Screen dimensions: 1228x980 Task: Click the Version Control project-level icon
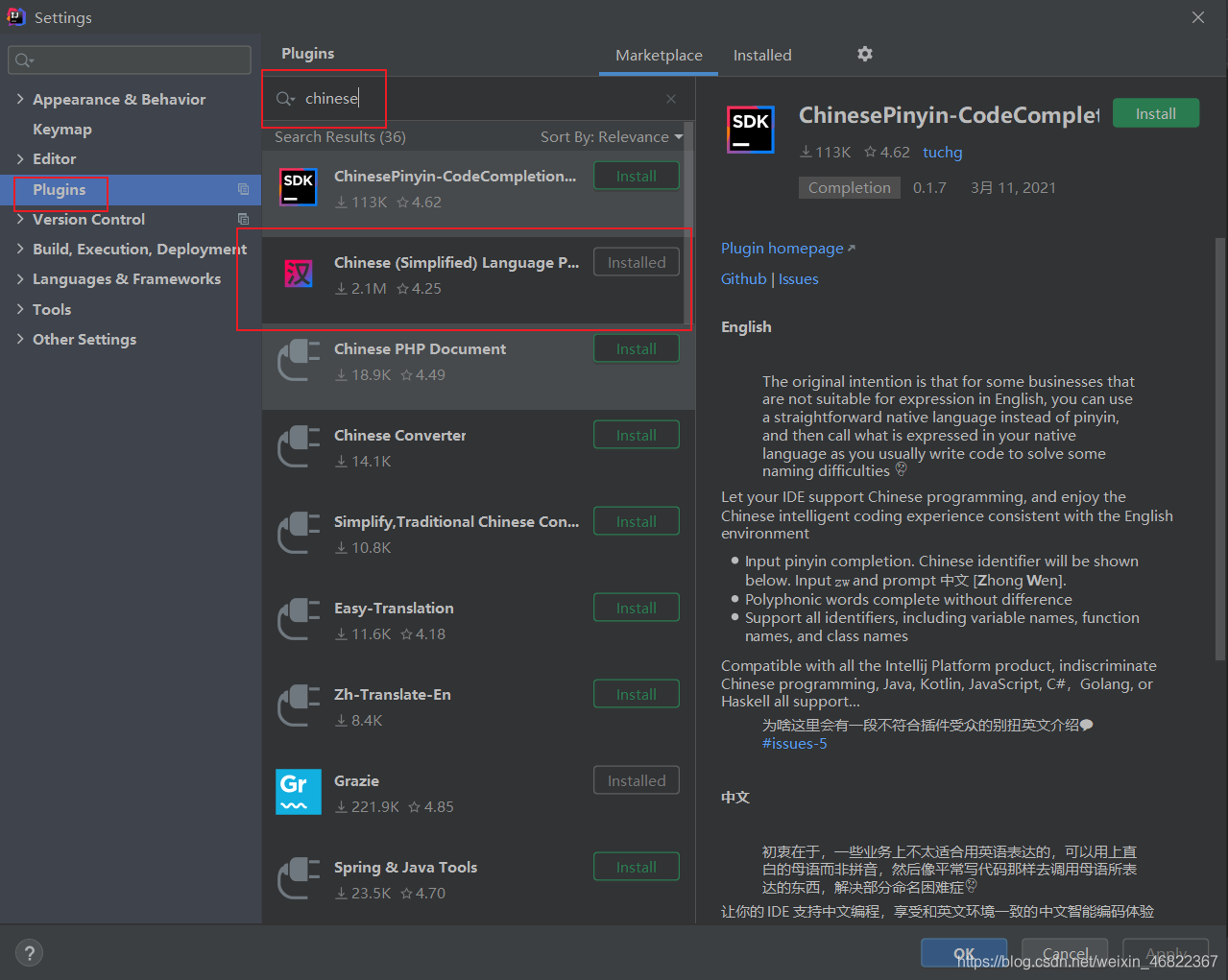coord(244,219)
